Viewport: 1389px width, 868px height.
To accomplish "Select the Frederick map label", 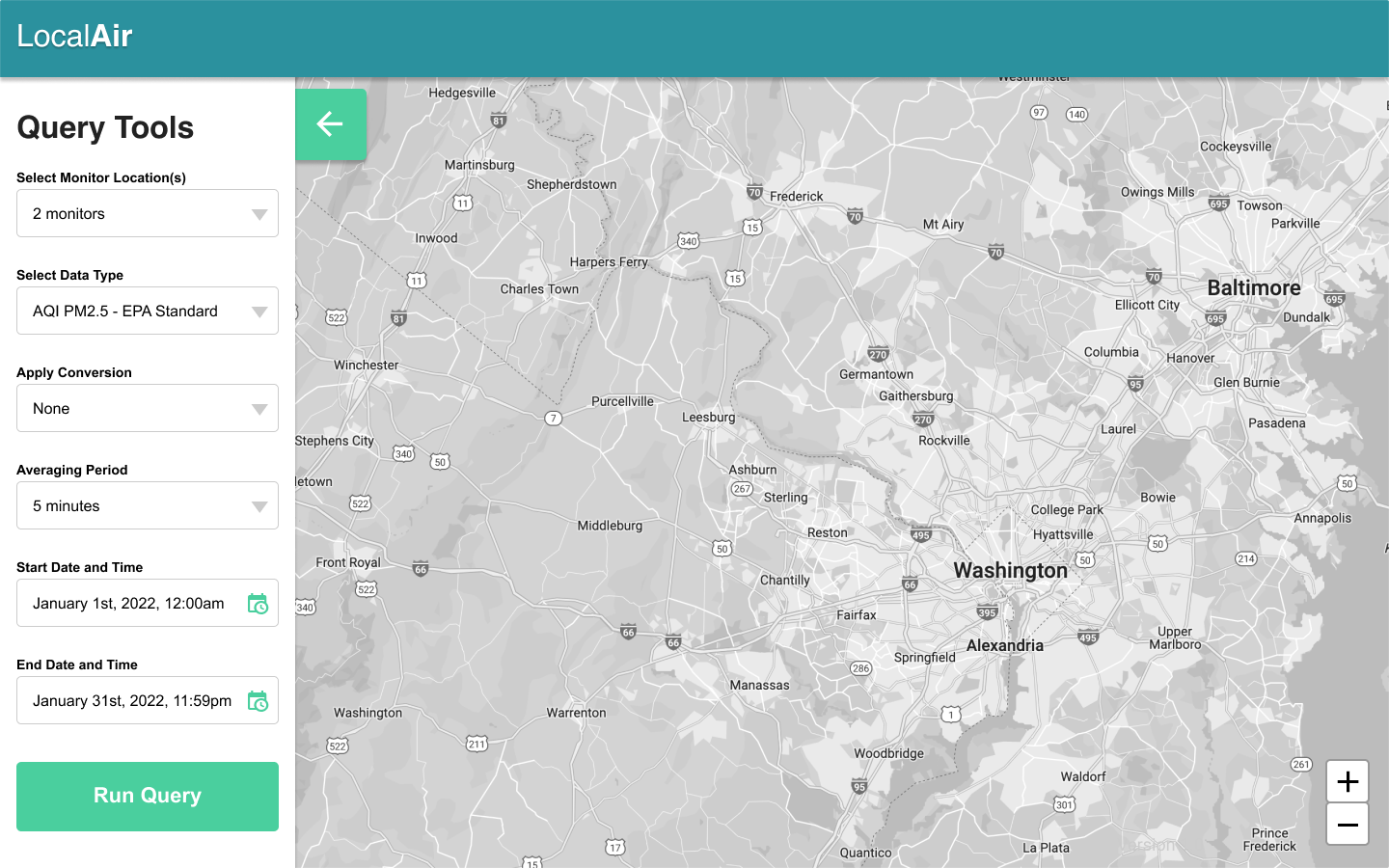I will click(x=797, y=197).
